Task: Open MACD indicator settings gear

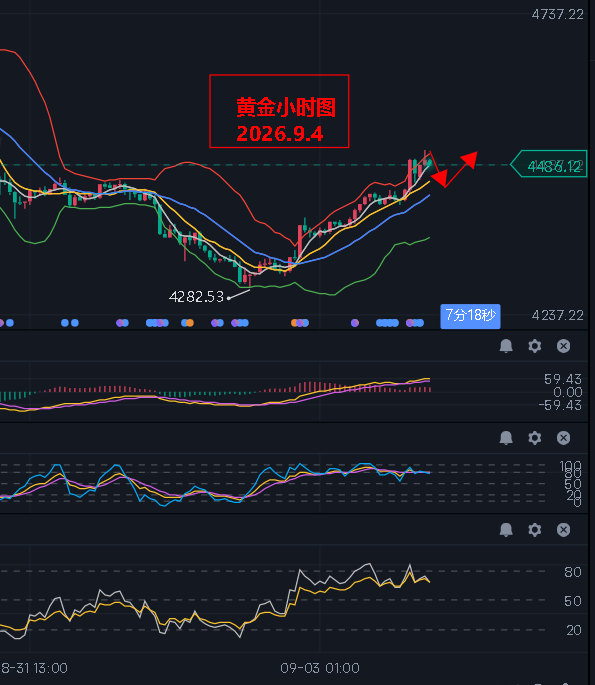Action: pos(535,346)
